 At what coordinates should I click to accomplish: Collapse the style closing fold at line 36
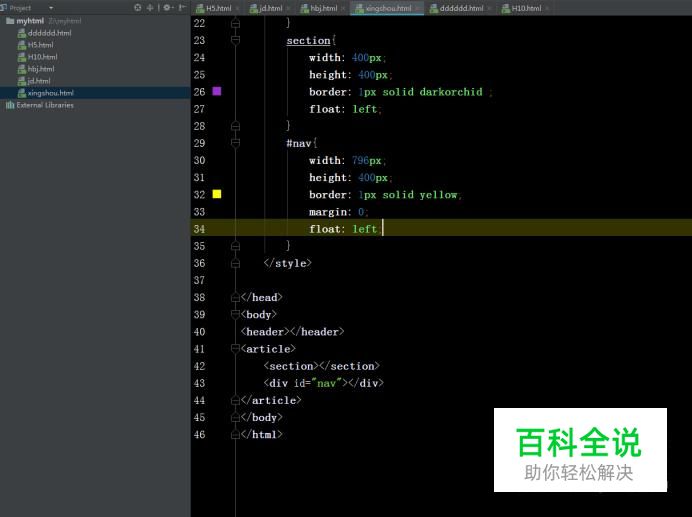236,263
